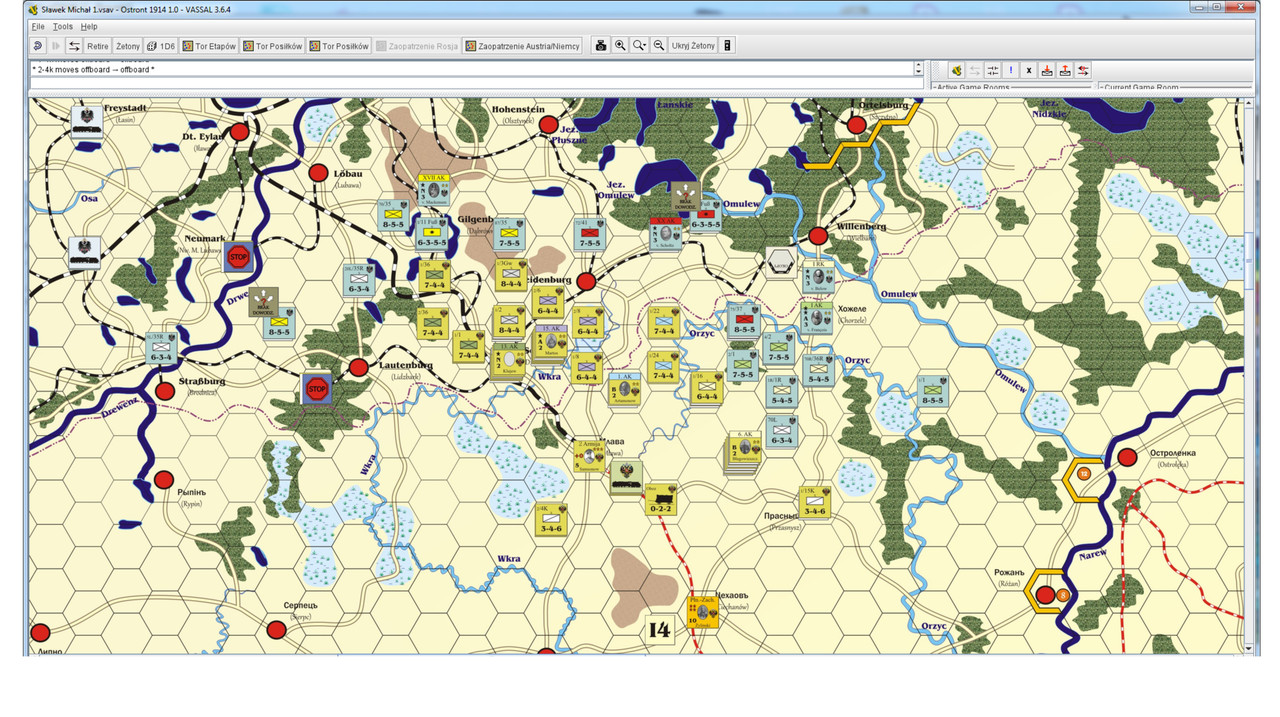Select the '2-4k moves offboard' log line
This screenshot has height=717, width=1280.
pos(93,70)
